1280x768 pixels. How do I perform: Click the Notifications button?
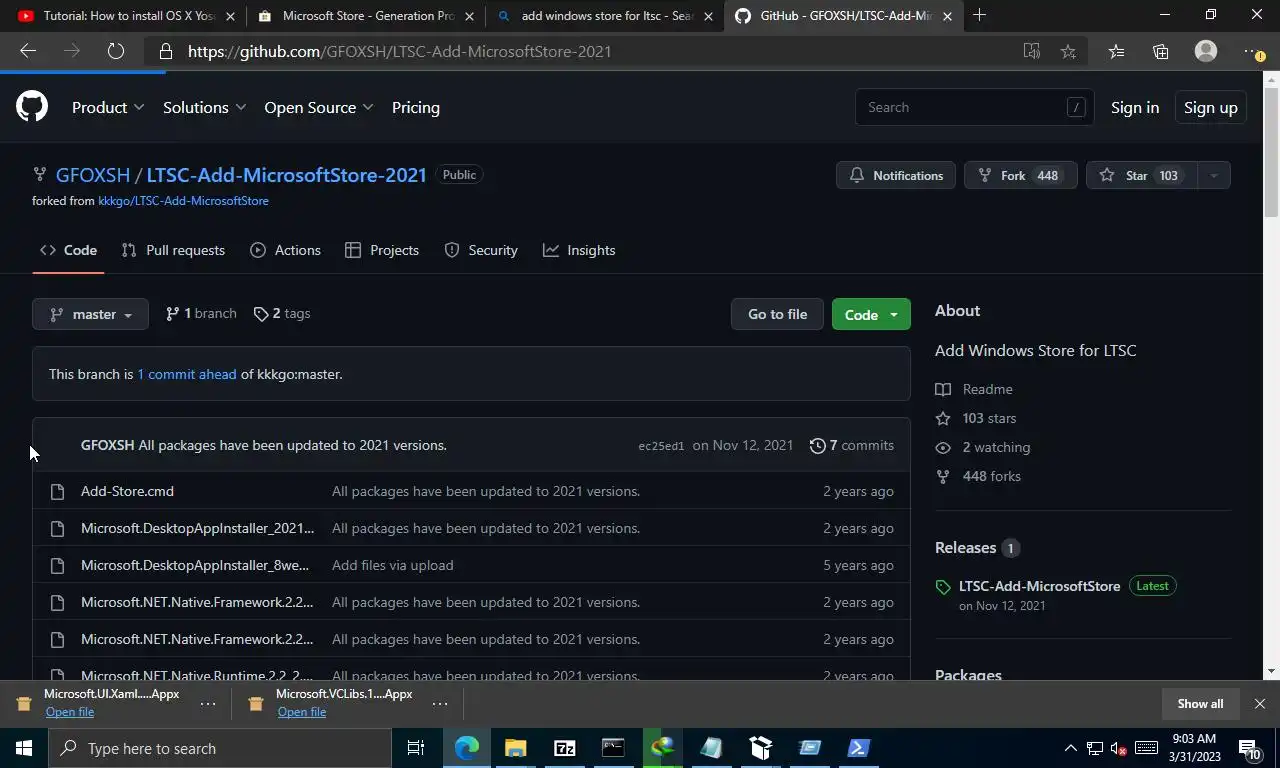point(896,175)
